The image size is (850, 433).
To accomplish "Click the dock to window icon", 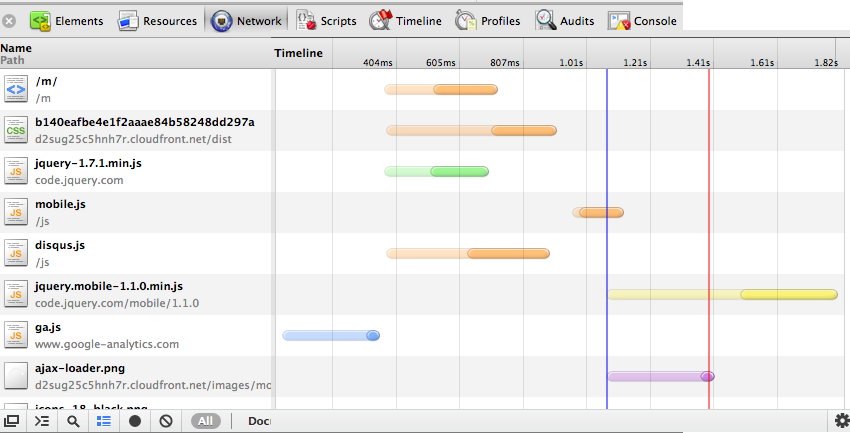I will click(x=13, y=421).
